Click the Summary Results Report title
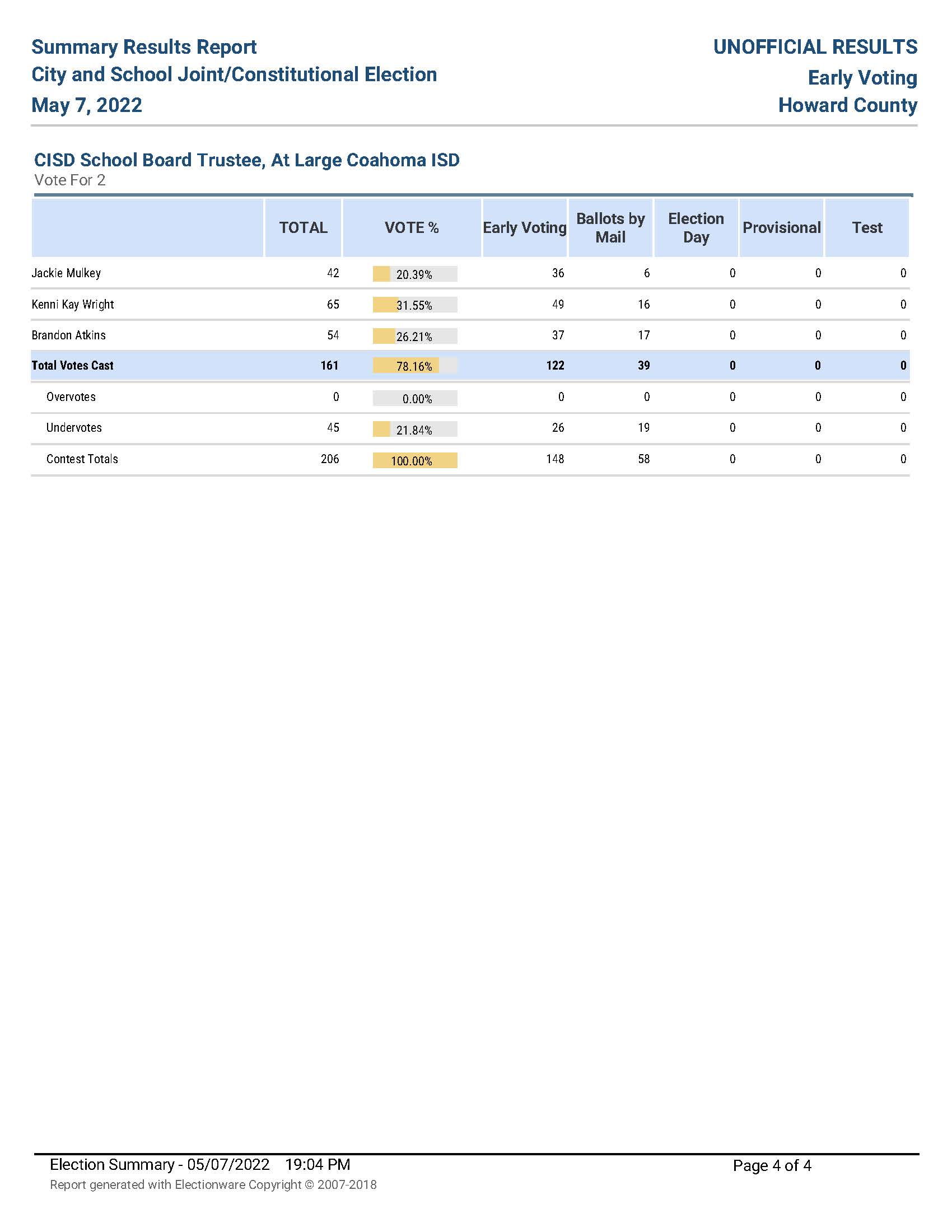The image size is (952, 1232). click(144, 47)
